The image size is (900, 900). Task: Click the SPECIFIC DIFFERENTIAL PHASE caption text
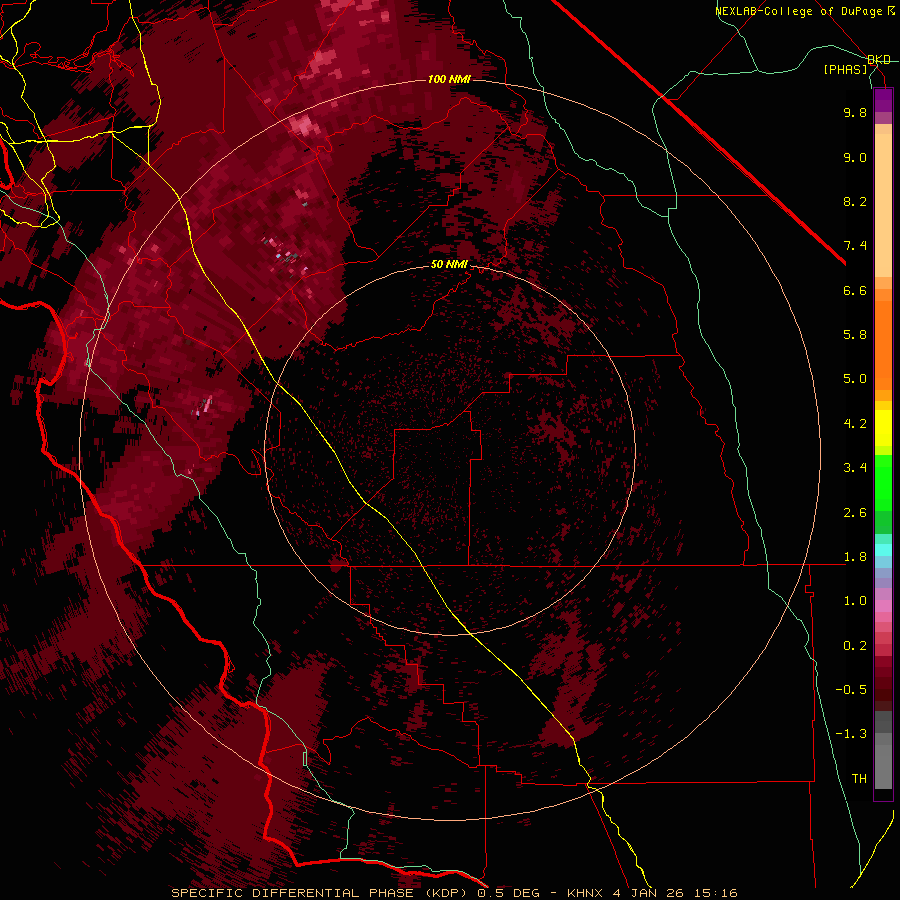pos(292,893)
